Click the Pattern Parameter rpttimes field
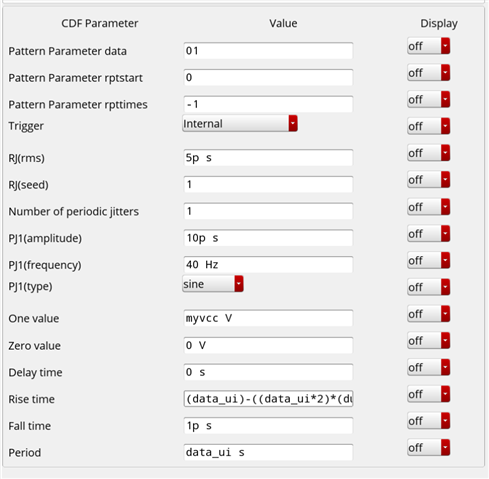The height and width of the screenshot is (479, 489). click(x=268, y=104)
